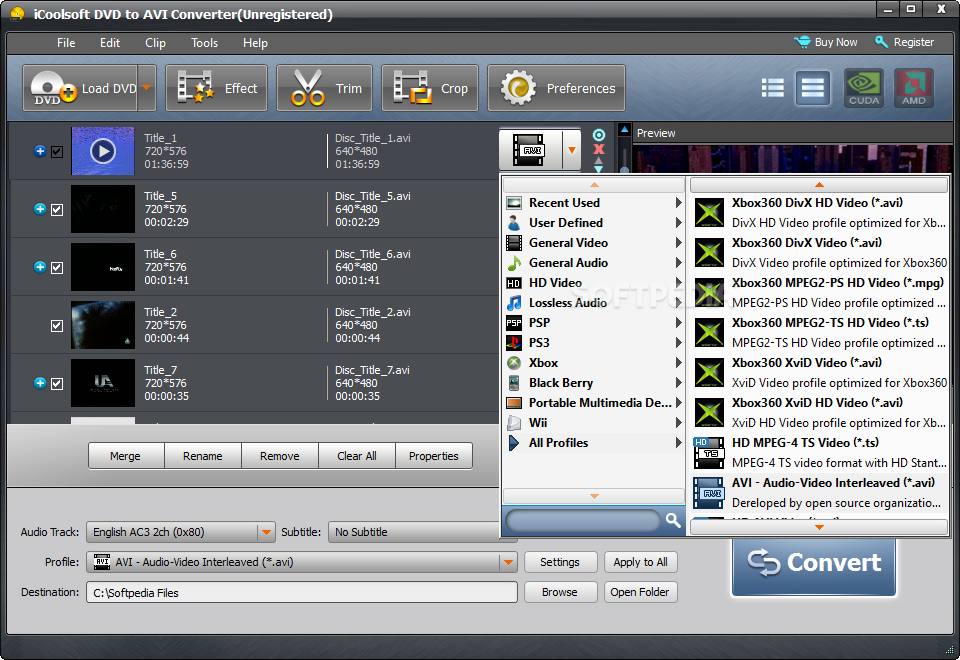Uncheck the Title_6 checkbox
This screenshot has height=660, width=960.
pyautogui.click(x=57, y=268)
